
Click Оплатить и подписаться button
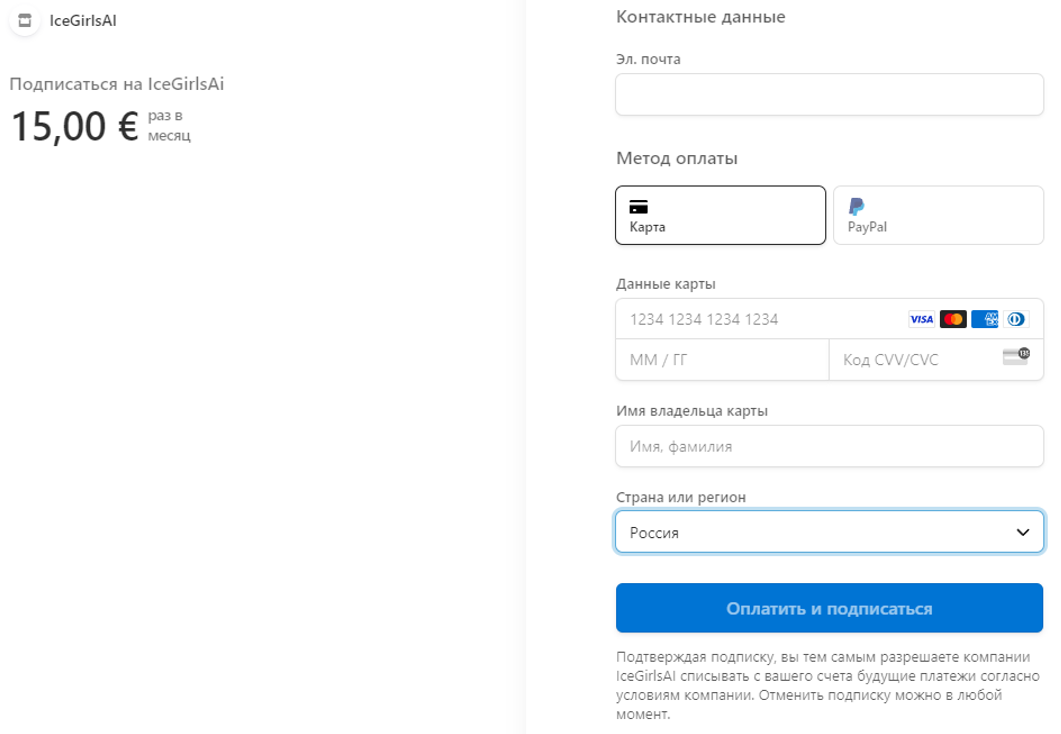pyautogui.click(x=829, y=608)
